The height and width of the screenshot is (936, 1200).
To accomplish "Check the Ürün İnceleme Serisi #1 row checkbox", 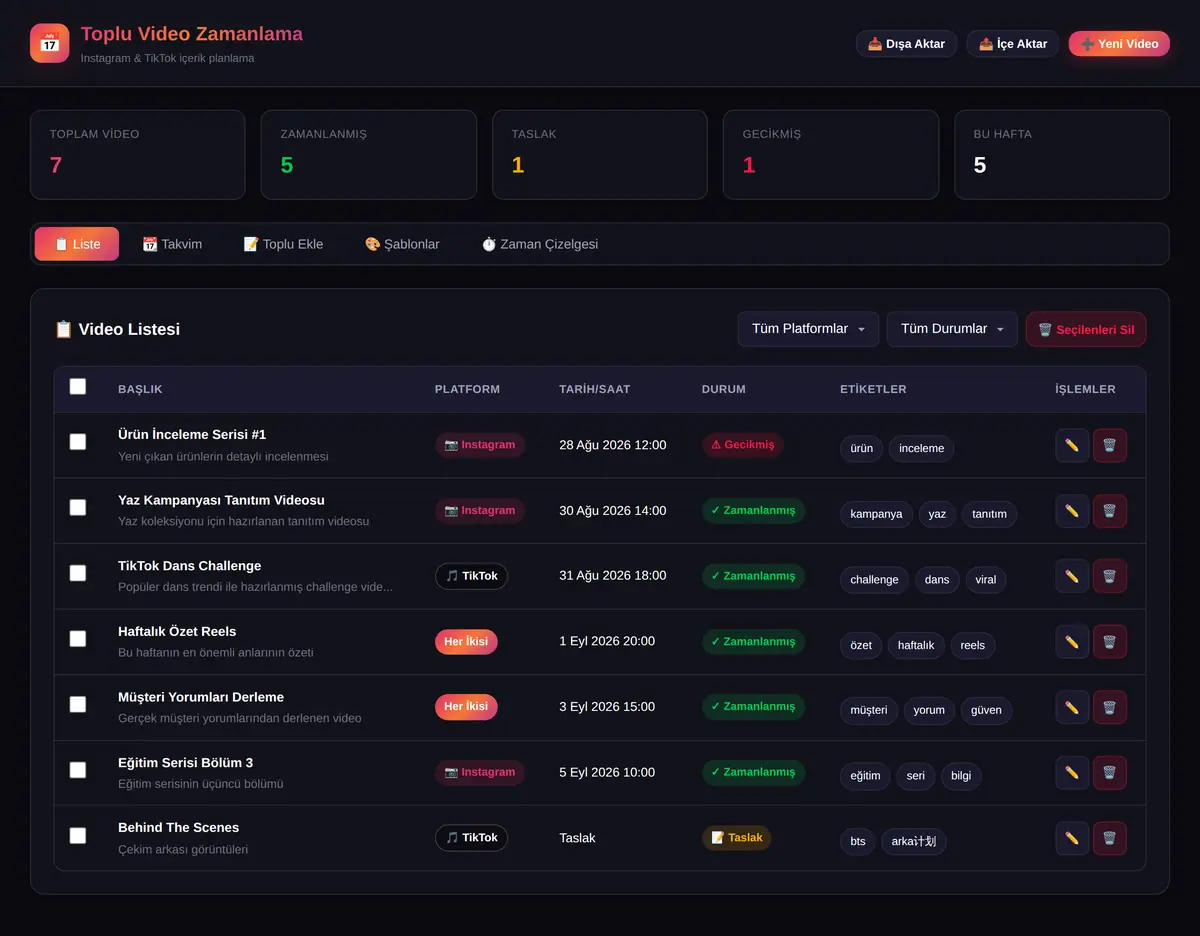I will (x=78, y=442).
